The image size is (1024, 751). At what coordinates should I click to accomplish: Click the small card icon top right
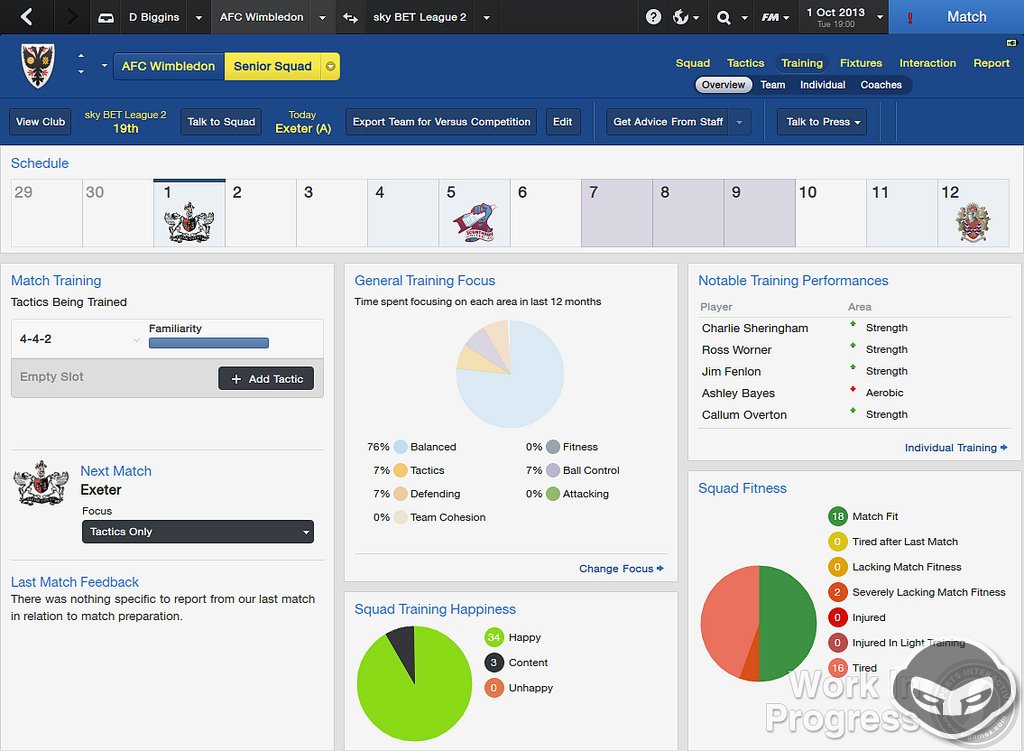click(x=1012, y=42)
